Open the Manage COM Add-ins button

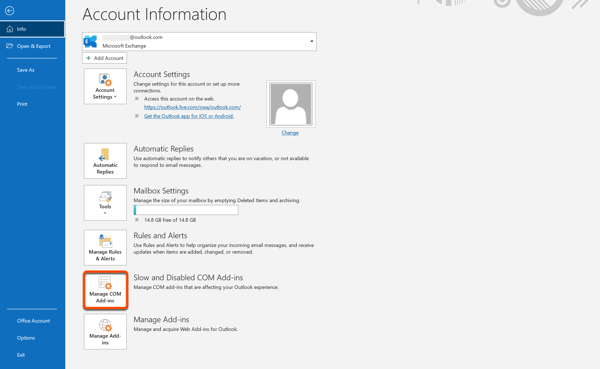(x=105, y=290)
